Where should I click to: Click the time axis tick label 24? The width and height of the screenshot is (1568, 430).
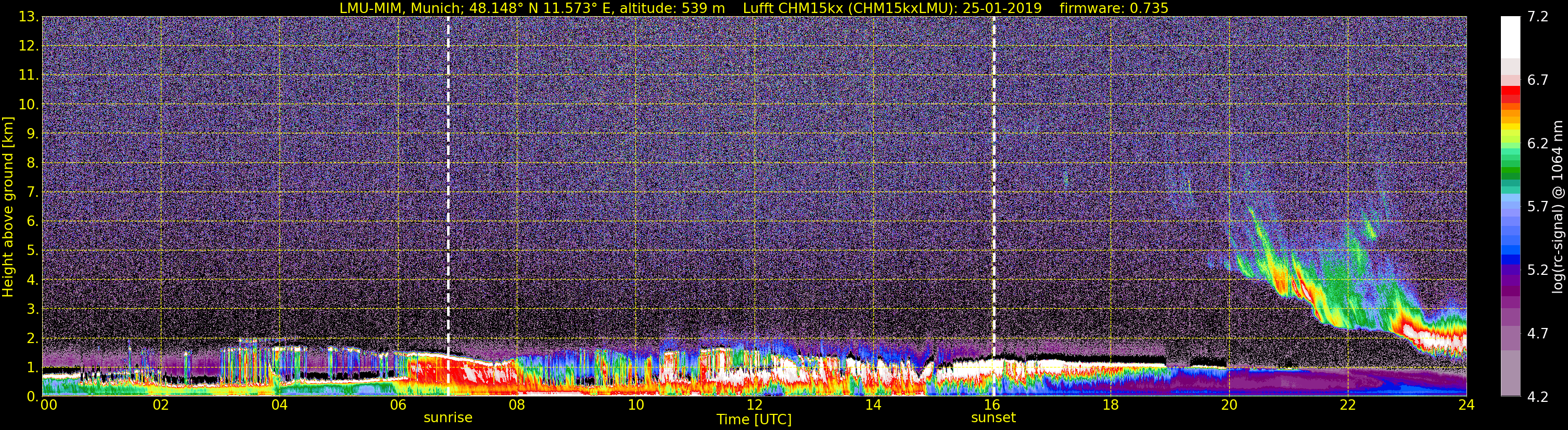point(1467,405)
